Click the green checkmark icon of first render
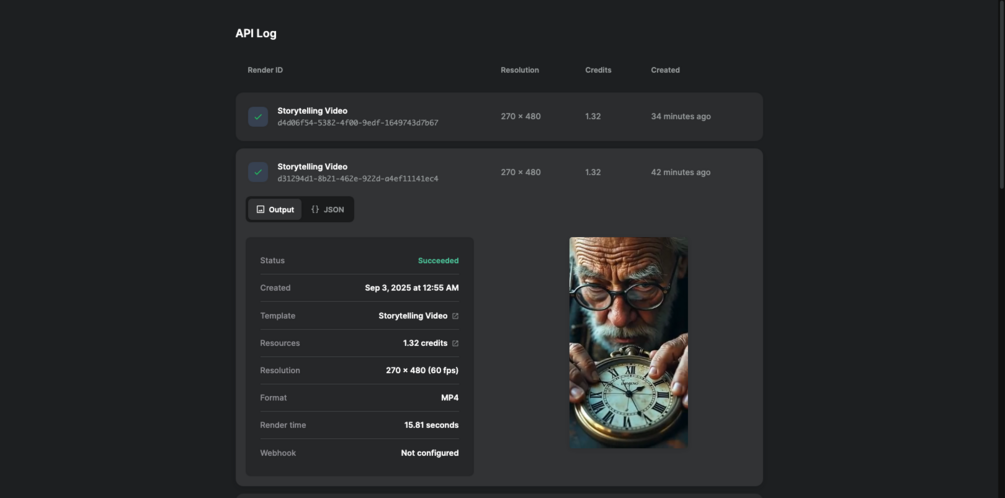The height and width of the screenshot is (498, 1005). [x=258, y=117]
